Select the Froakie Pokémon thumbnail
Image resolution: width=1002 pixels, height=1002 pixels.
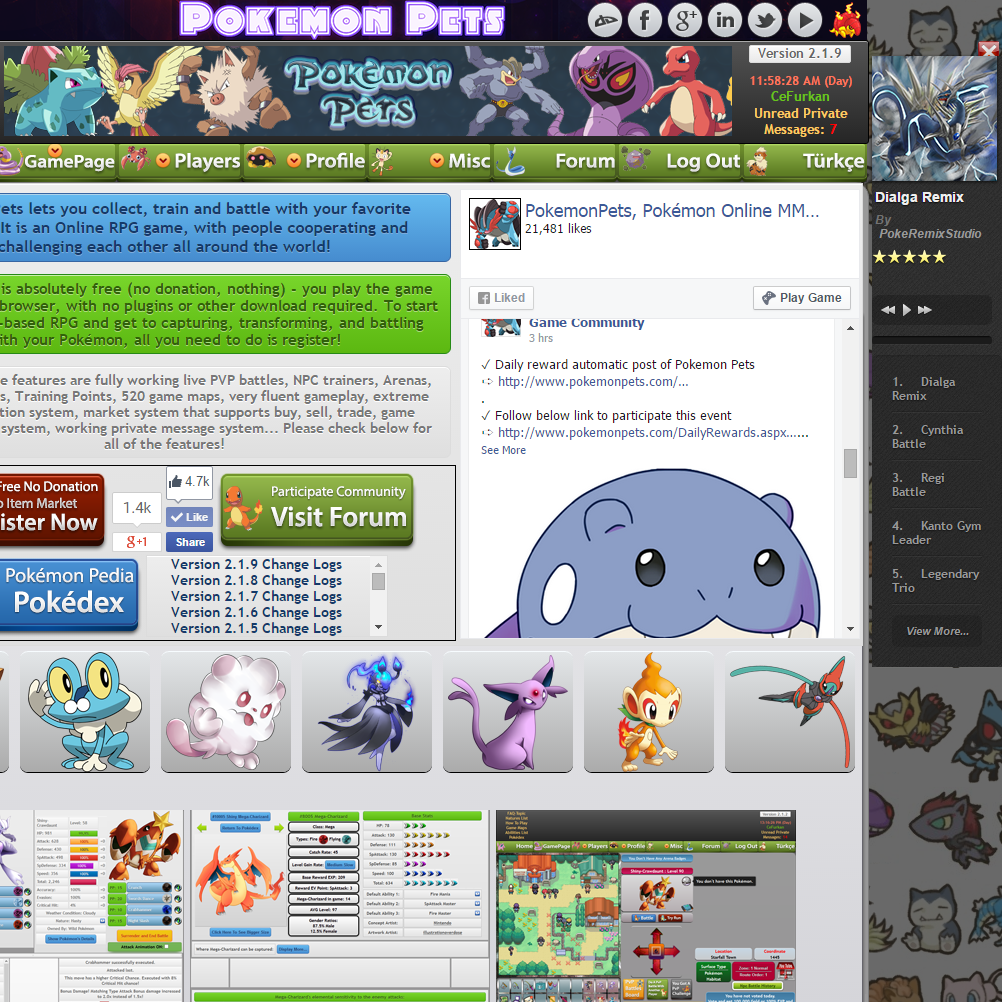[x=84, y=712]
